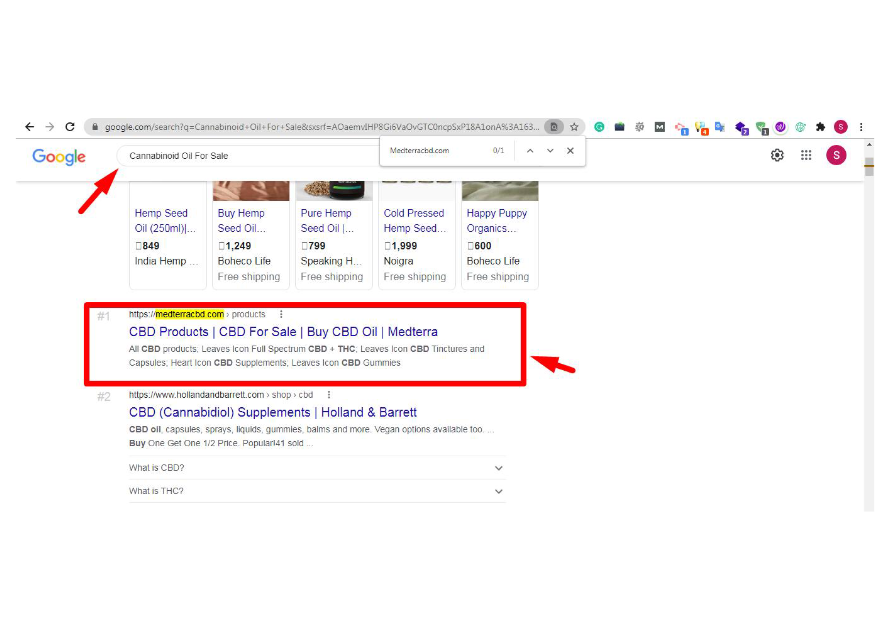Image resolution: width=891 pixels, height=629 pixels.
Task: Expand the 'What is CBD?' question
Action: [498, 468]
